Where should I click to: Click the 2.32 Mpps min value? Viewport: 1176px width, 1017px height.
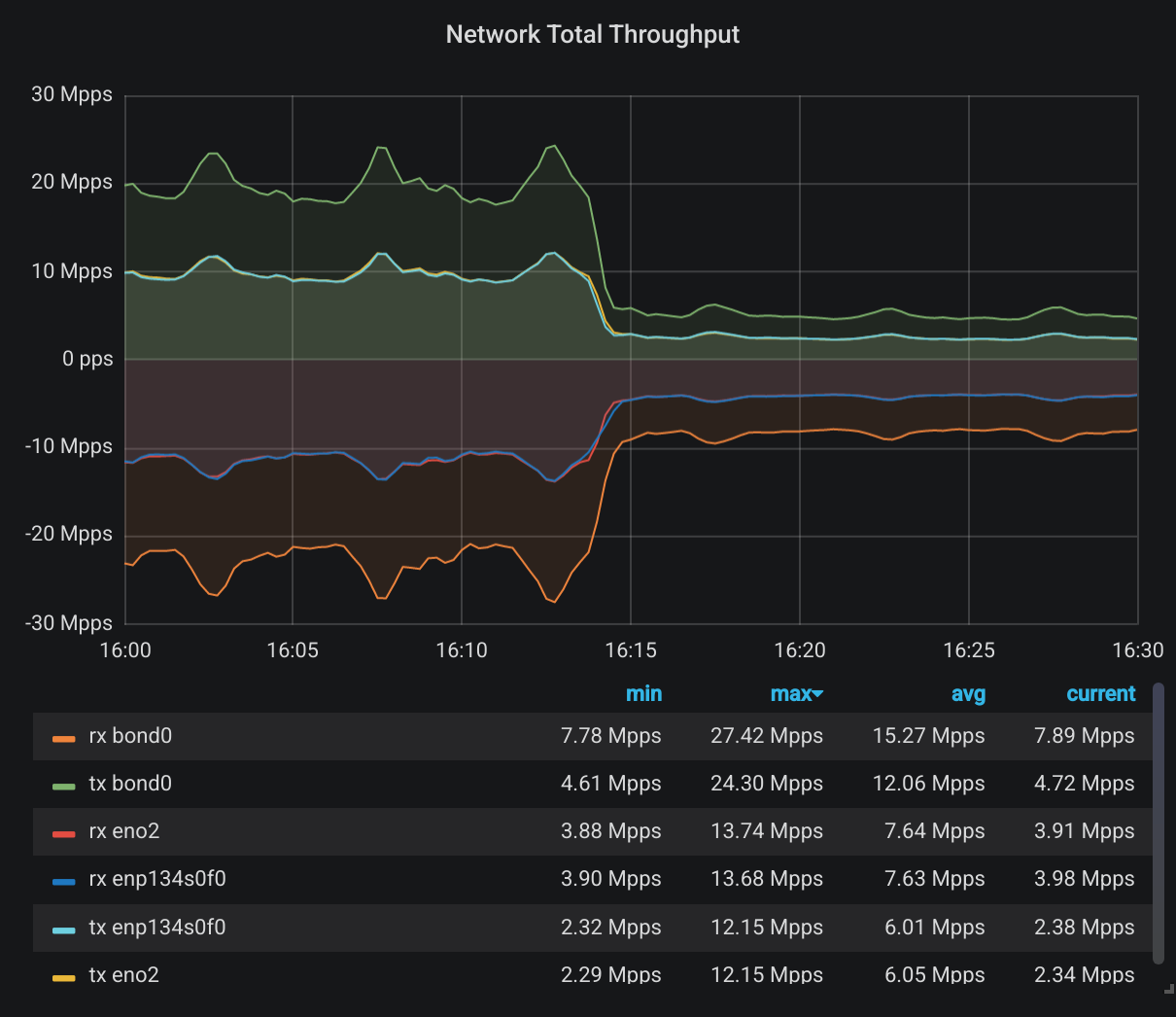point(611,928)
